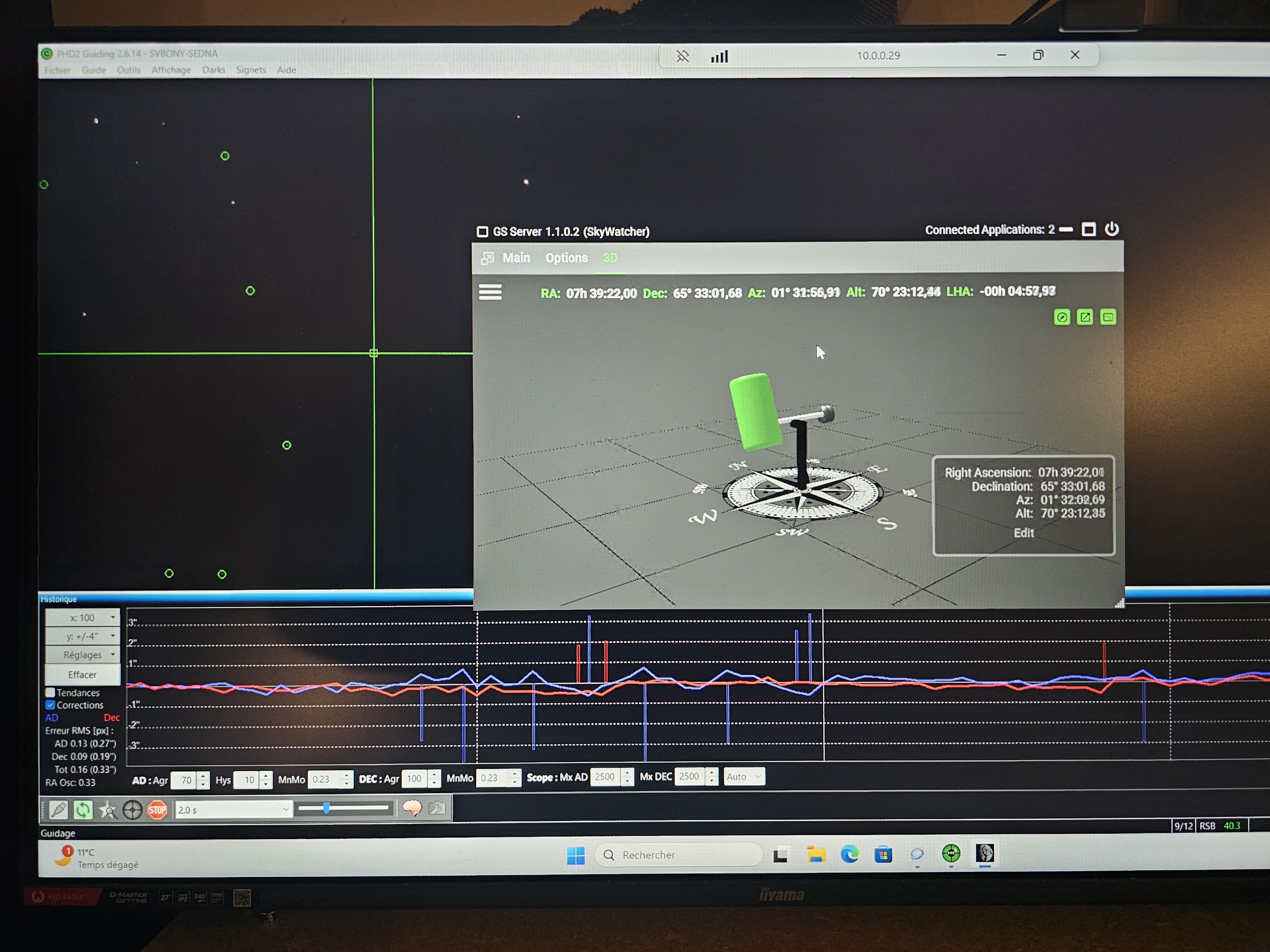
Task: Click the auto-select star icon
Action: point(107,810)
